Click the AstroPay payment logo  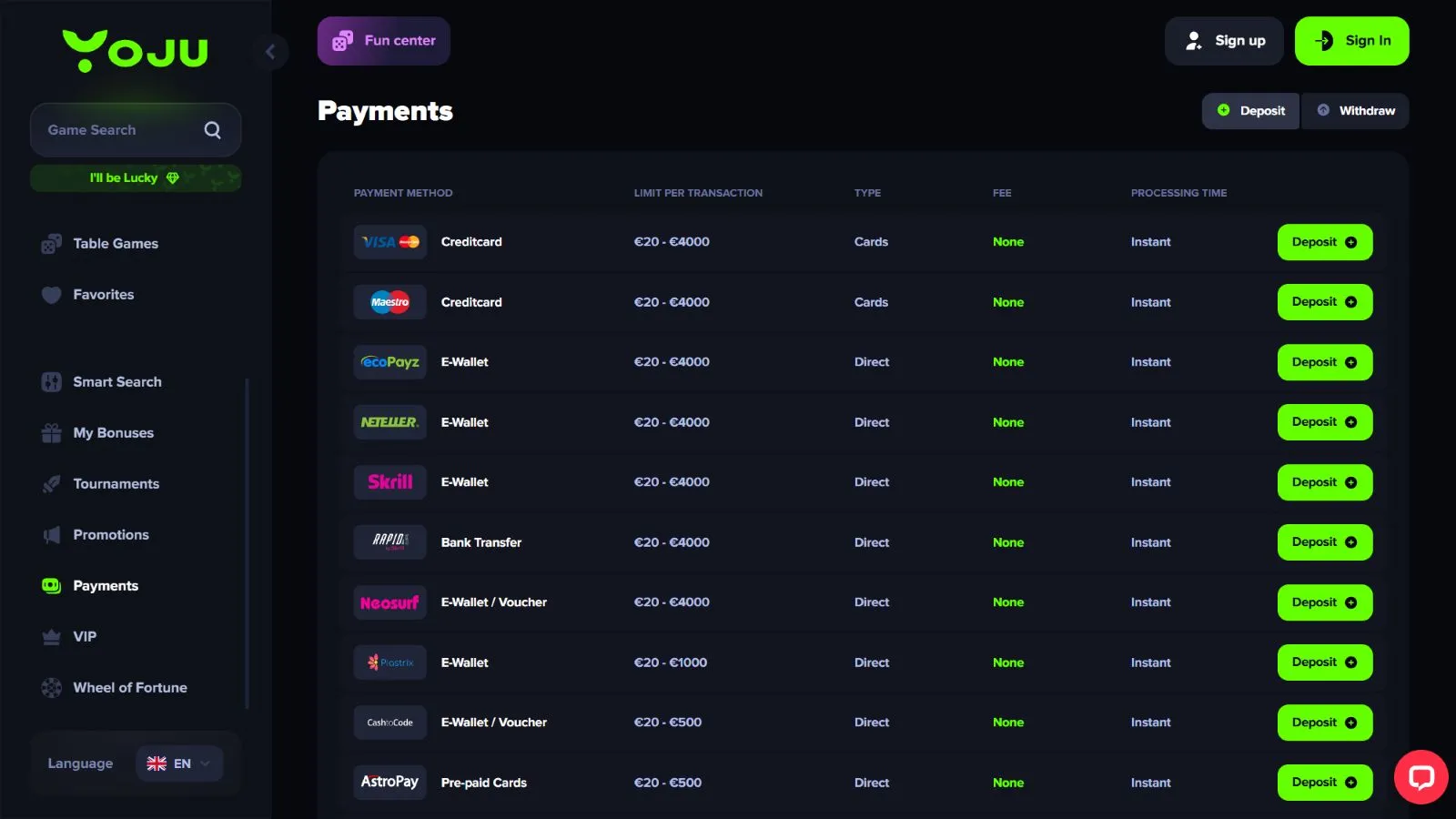pyautogui.click(x=389, y=783)
